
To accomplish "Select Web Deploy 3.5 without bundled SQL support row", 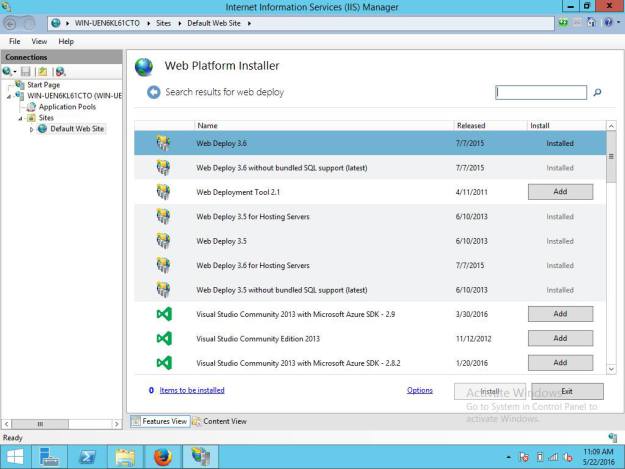I will pos(370,290).
